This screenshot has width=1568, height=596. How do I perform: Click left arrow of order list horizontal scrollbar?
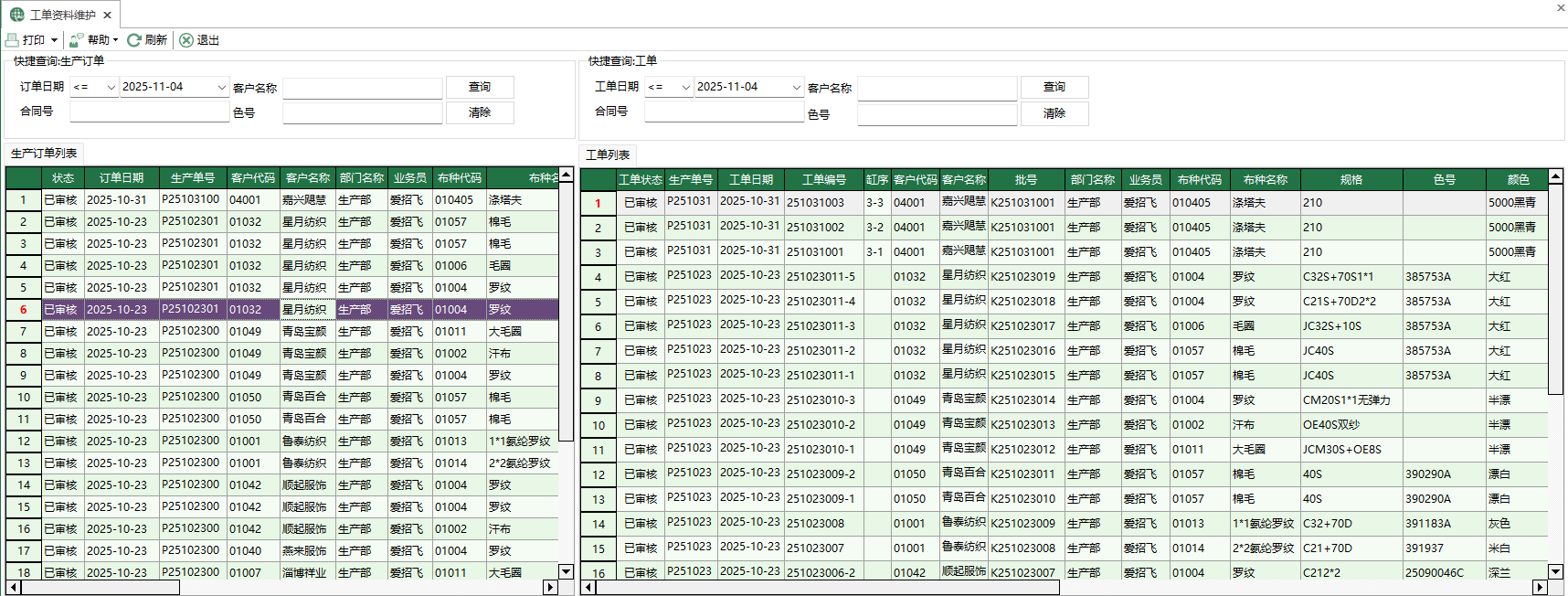pyautogui.click(x=13, y=587)
